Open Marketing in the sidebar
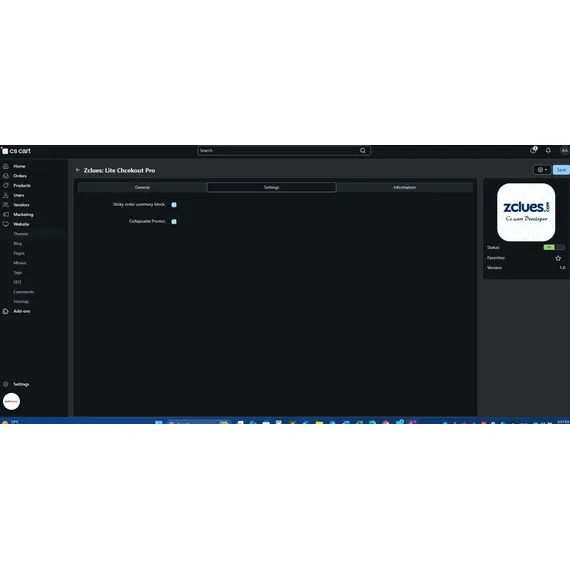 [x=23, y=214]
